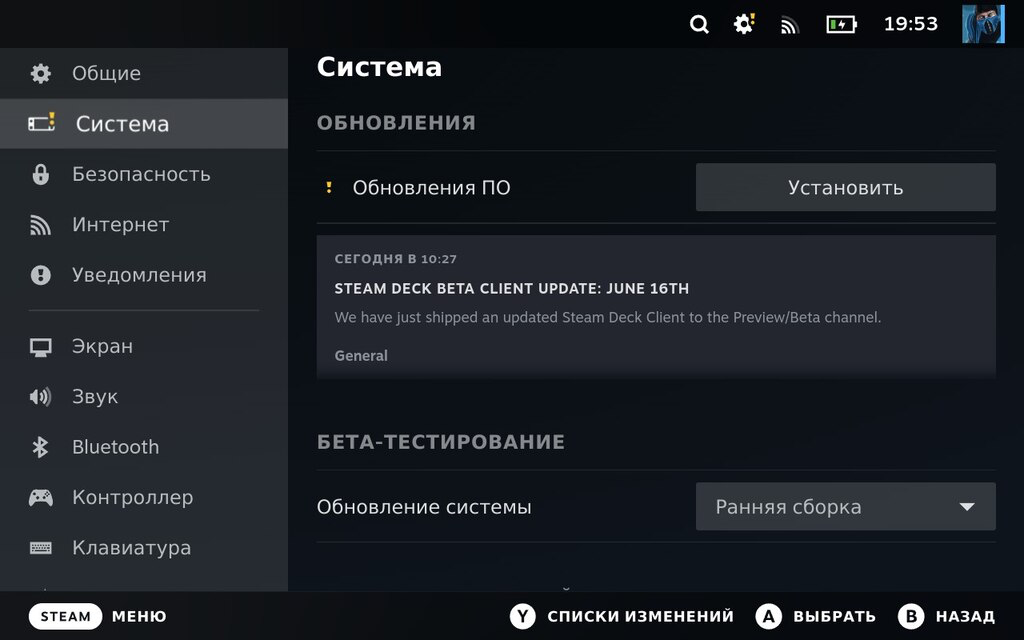The width and height of the screenshot is (1024, 640).
Task: Click the battery charging indicator
Action: (x=841, y=24)
